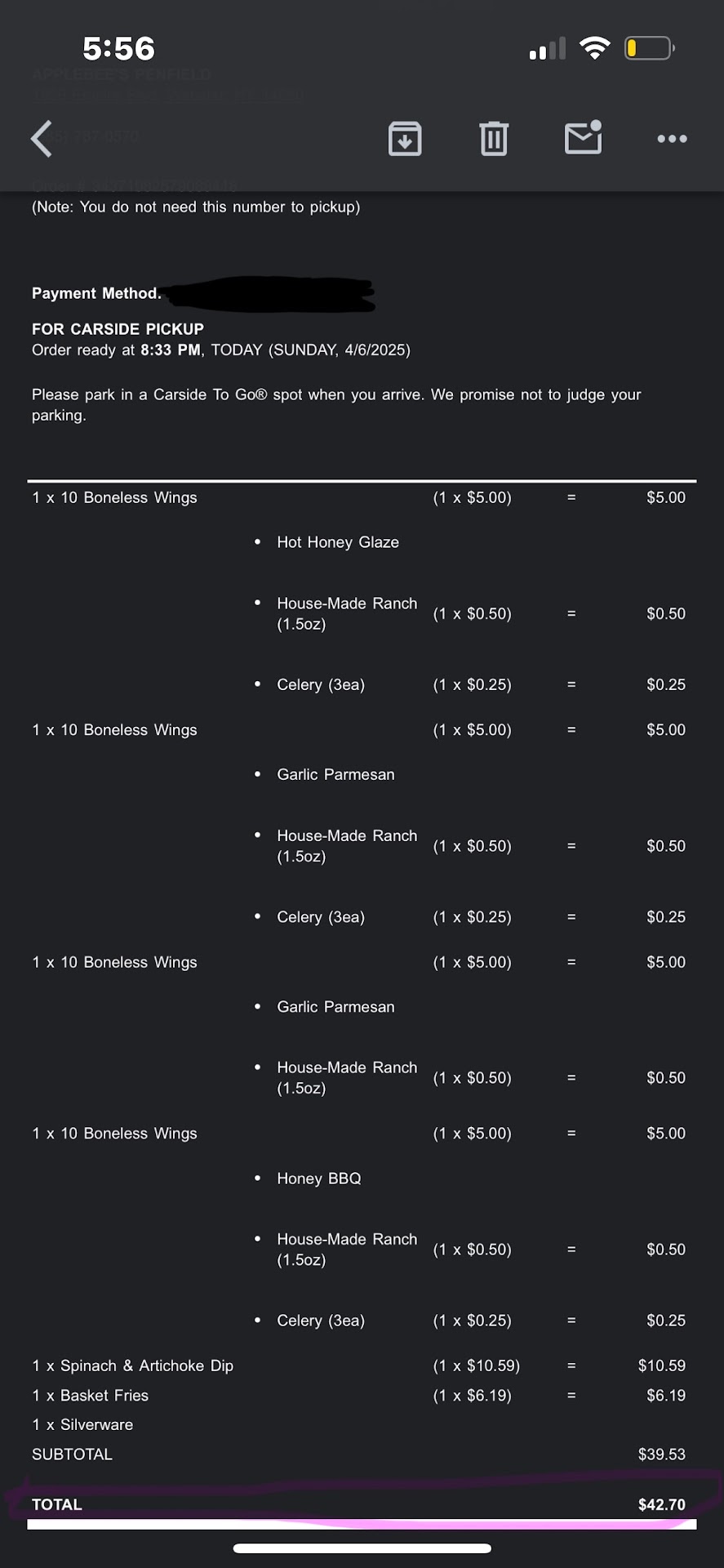Image resolution: width=724 pixels, height=1568 pixels.
Task: Tap the cellular signal bars
Action: (547, 49)
